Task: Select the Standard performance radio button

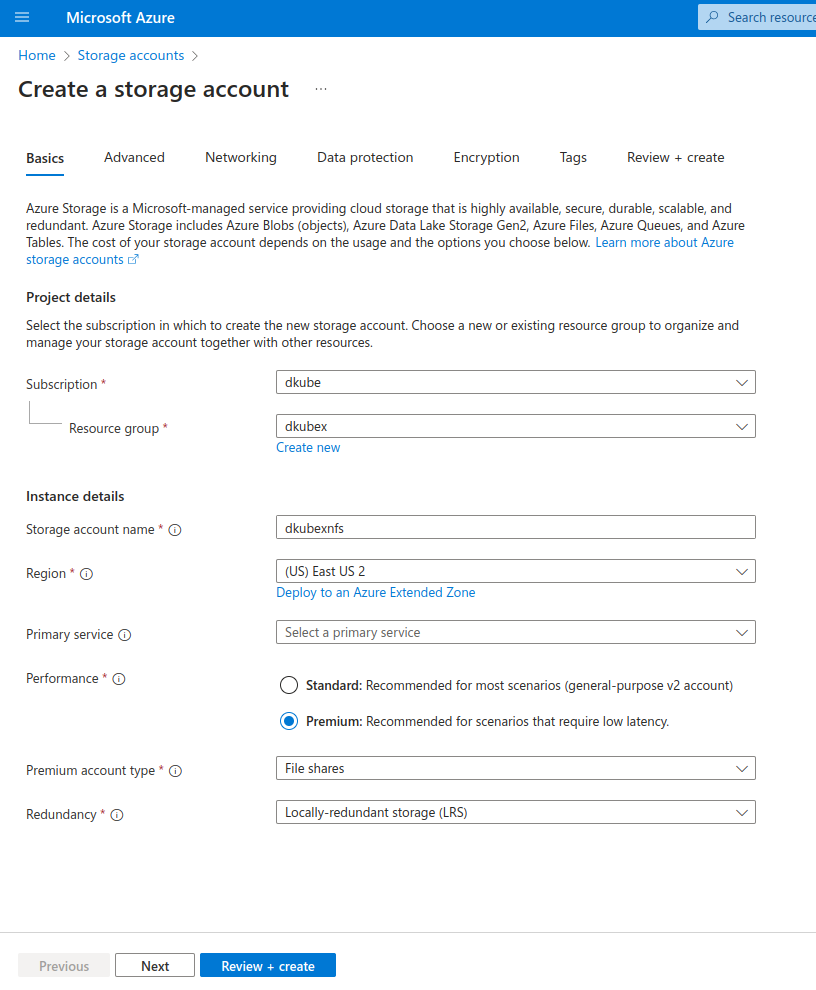Action: tap(289, 686)
